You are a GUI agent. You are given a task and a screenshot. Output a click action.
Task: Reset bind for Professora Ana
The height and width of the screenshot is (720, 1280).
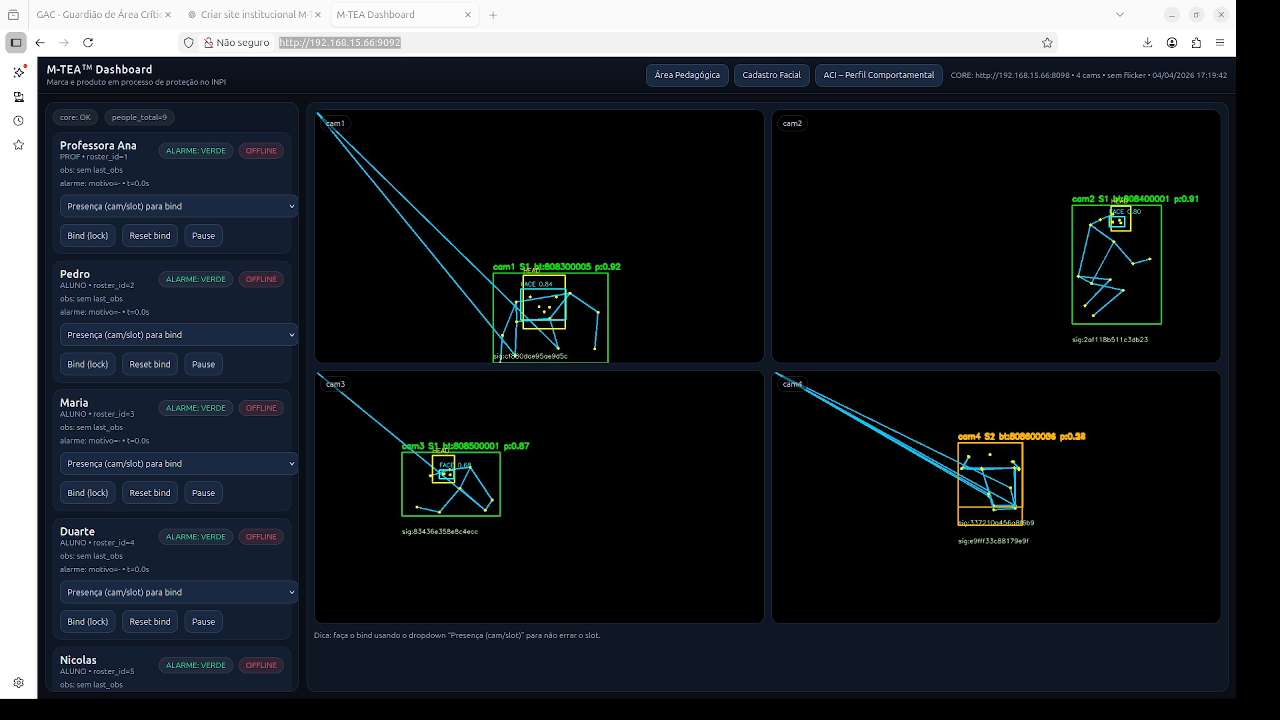click(150, 236)
